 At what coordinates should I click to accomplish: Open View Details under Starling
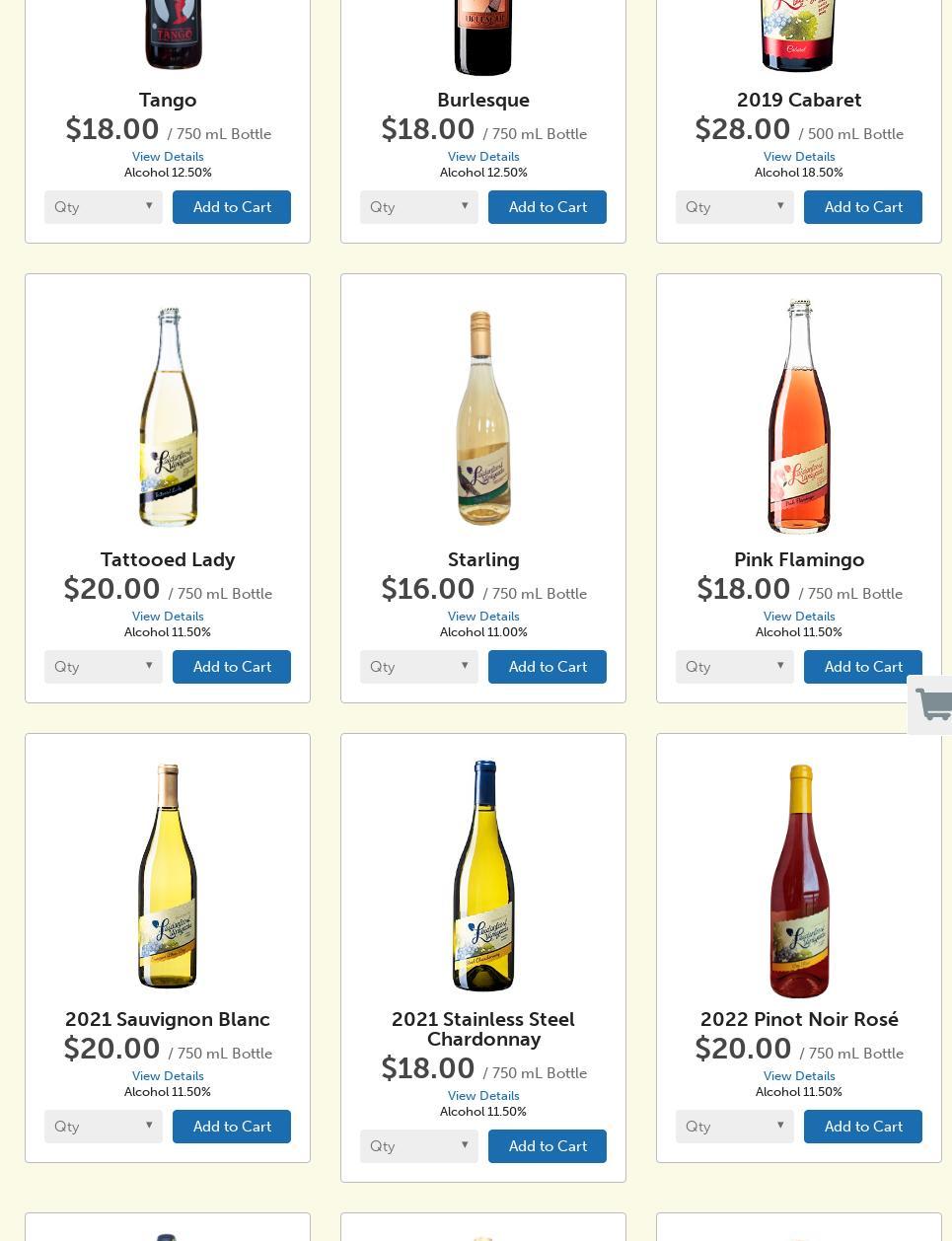483,617
